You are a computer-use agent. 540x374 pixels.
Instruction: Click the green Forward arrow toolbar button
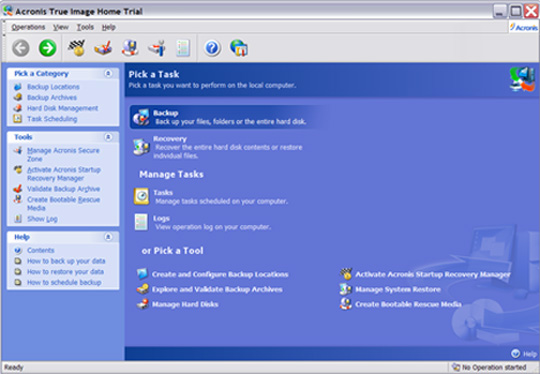coord(48,48)
